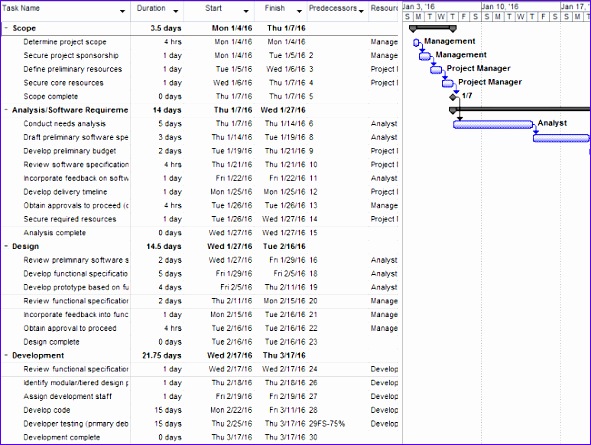Click the Finish date 'Tue 2/16/16' of Design
591x445 pixels.
pos(284,246)
